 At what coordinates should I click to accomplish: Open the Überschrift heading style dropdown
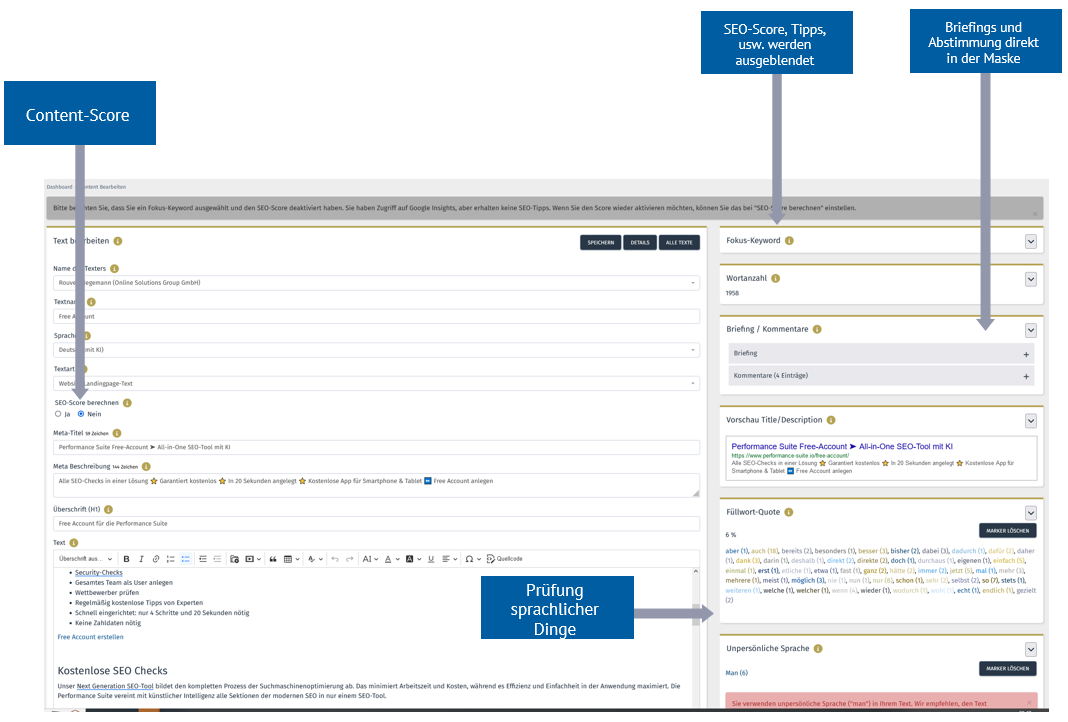[x=85, y=558]
